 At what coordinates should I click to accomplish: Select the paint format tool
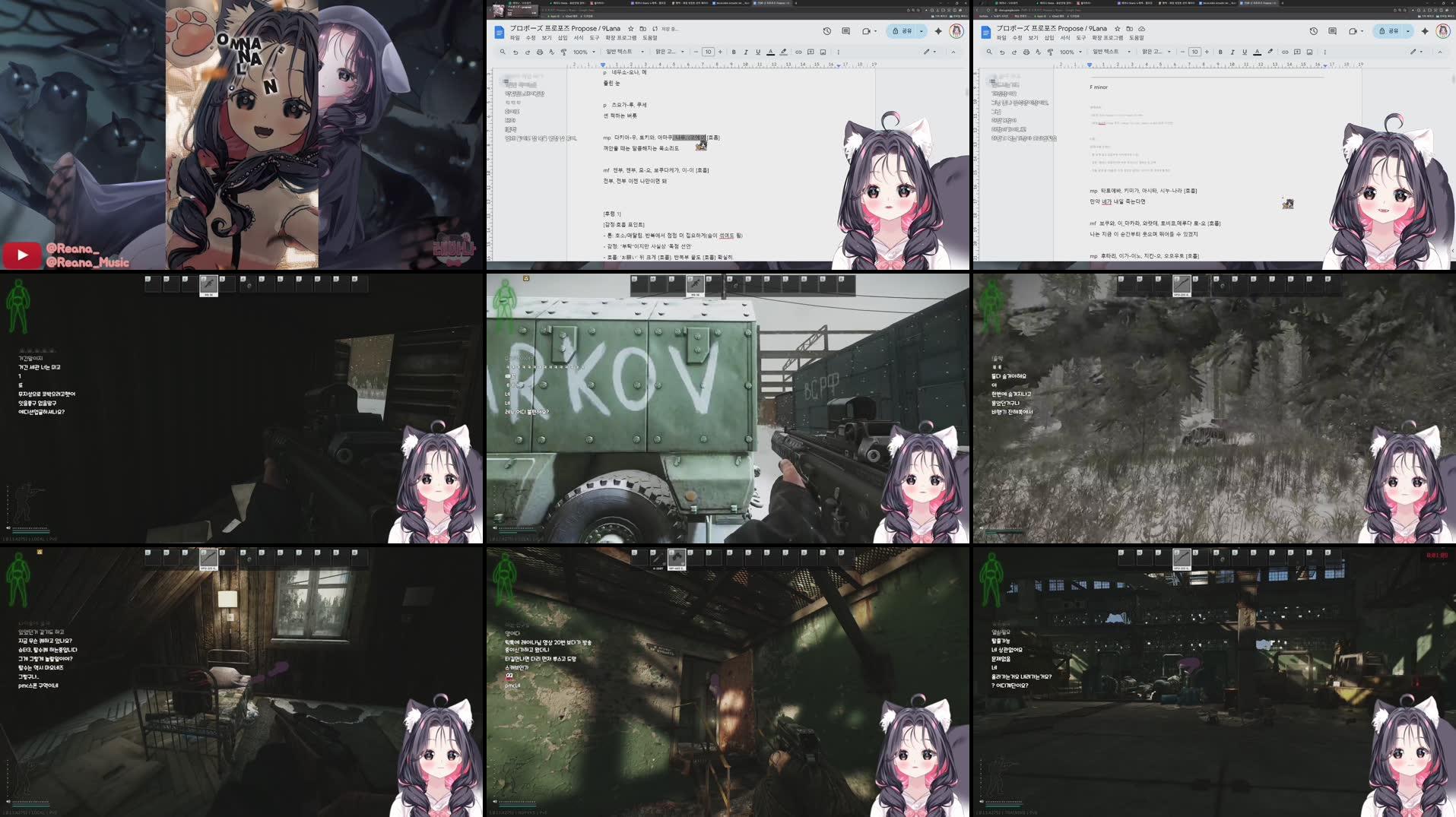pyautogui.click(x=563, y=52)
